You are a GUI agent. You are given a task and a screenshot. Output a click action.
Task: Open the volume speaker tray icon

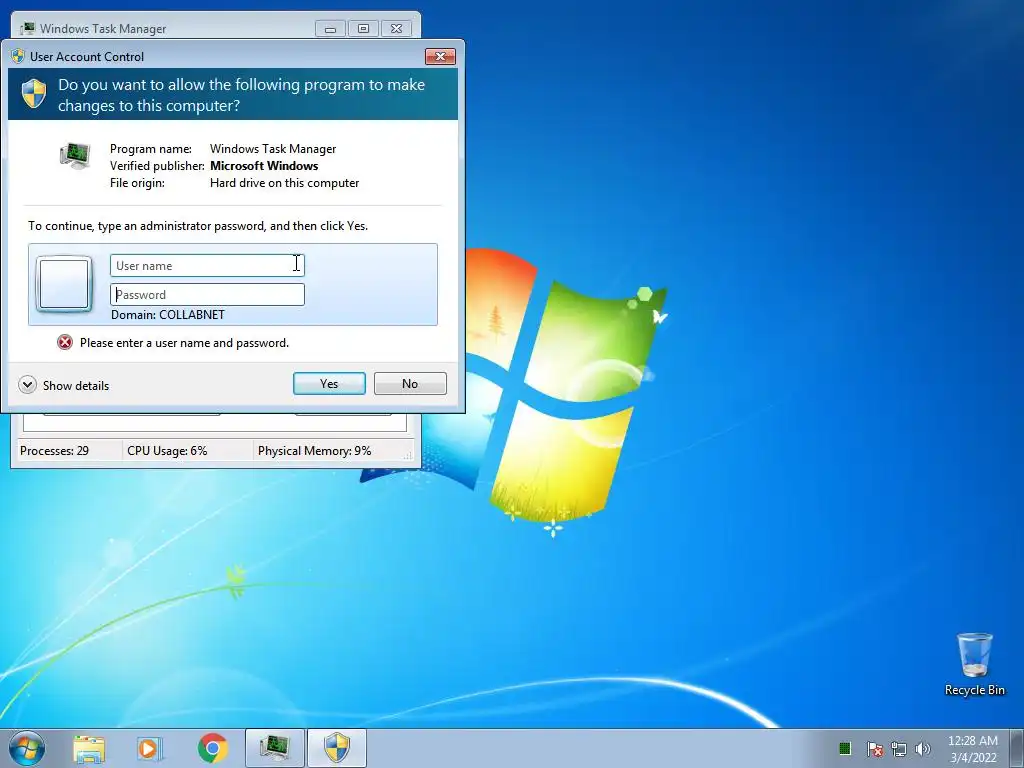pos(923,749)
